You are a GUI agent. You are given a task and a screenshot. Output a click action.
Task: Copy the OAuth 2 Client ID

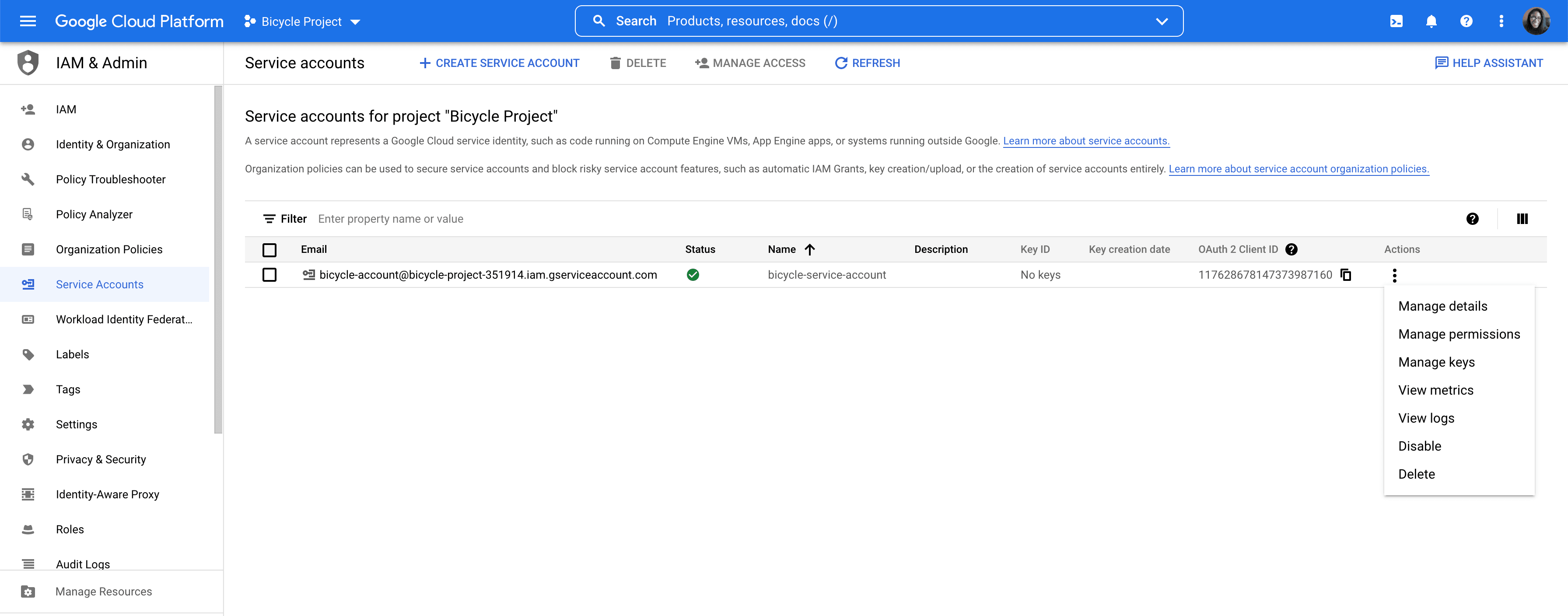tap(1346, 274)
